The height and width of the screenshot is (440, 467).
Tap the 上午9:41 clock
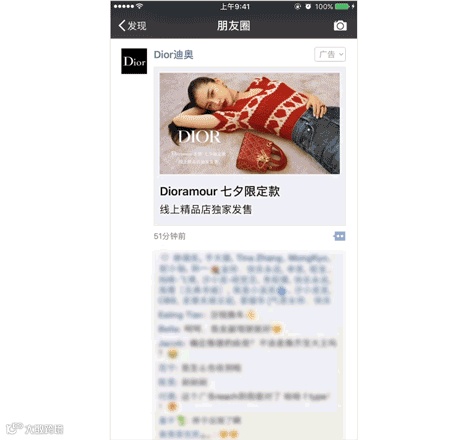coord(235,6)
